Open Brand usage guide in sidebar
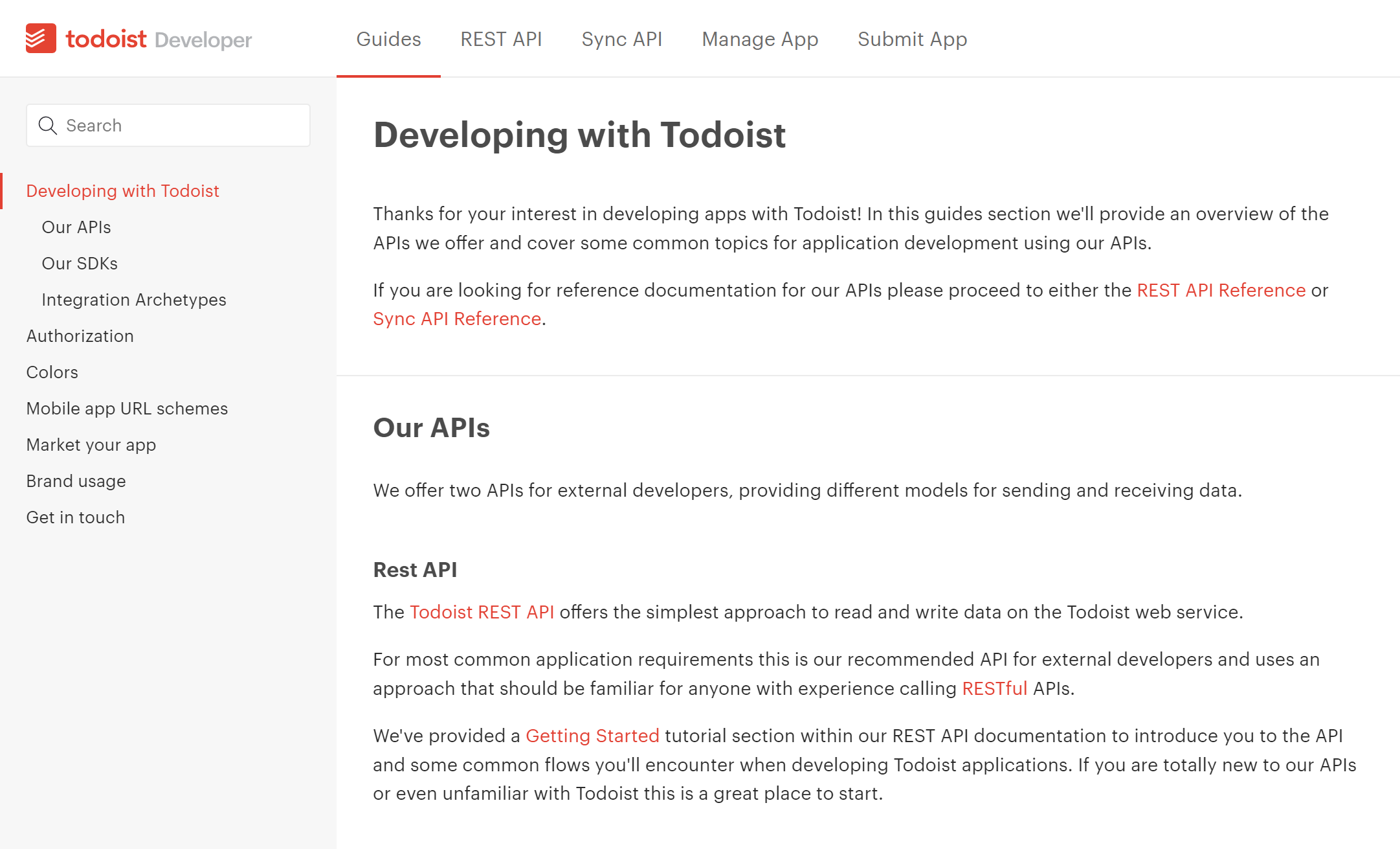This screenshot has height=849, width=1400. pyautogui.click(x=76, y=481)
